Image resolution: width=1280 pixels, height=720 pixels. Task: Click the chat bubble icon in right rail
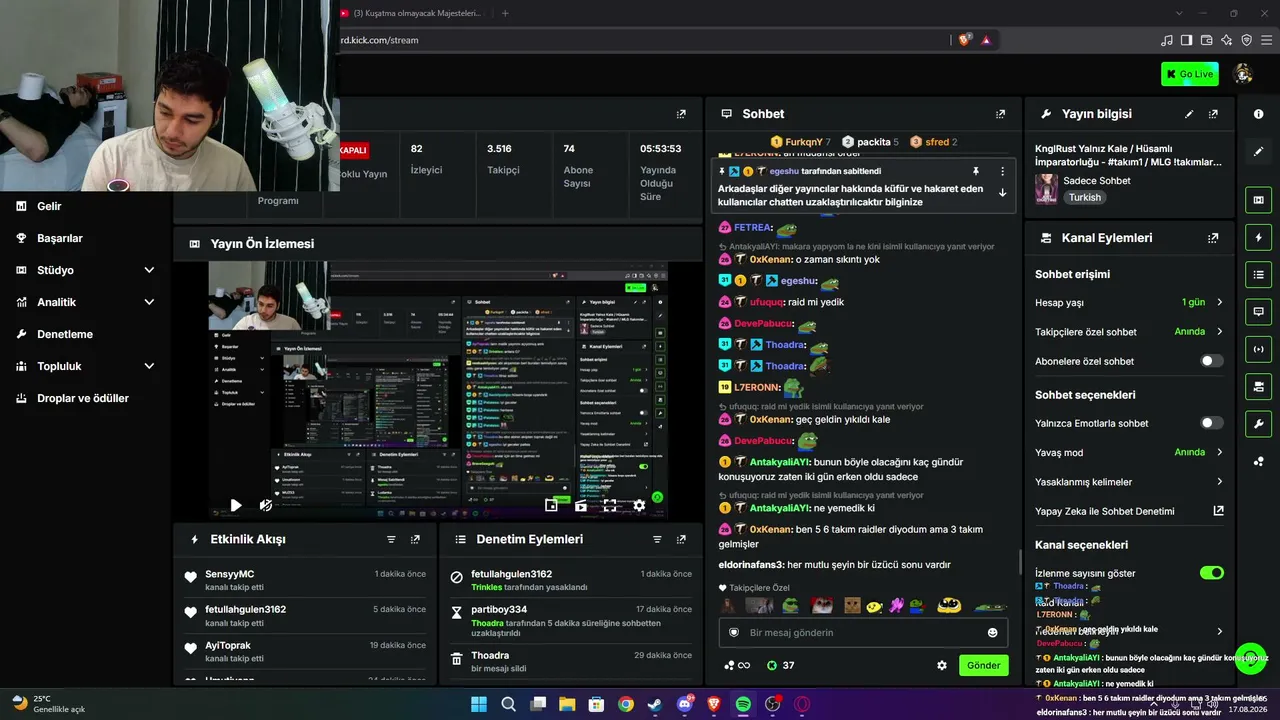point(1258,312)
